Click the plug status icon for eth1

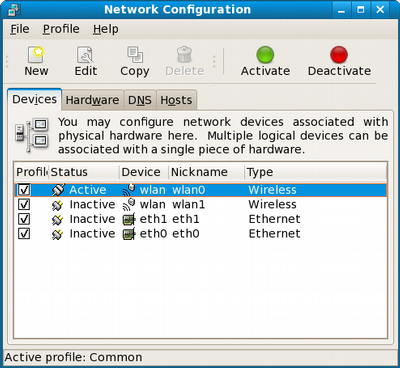(x=58, y=219)
